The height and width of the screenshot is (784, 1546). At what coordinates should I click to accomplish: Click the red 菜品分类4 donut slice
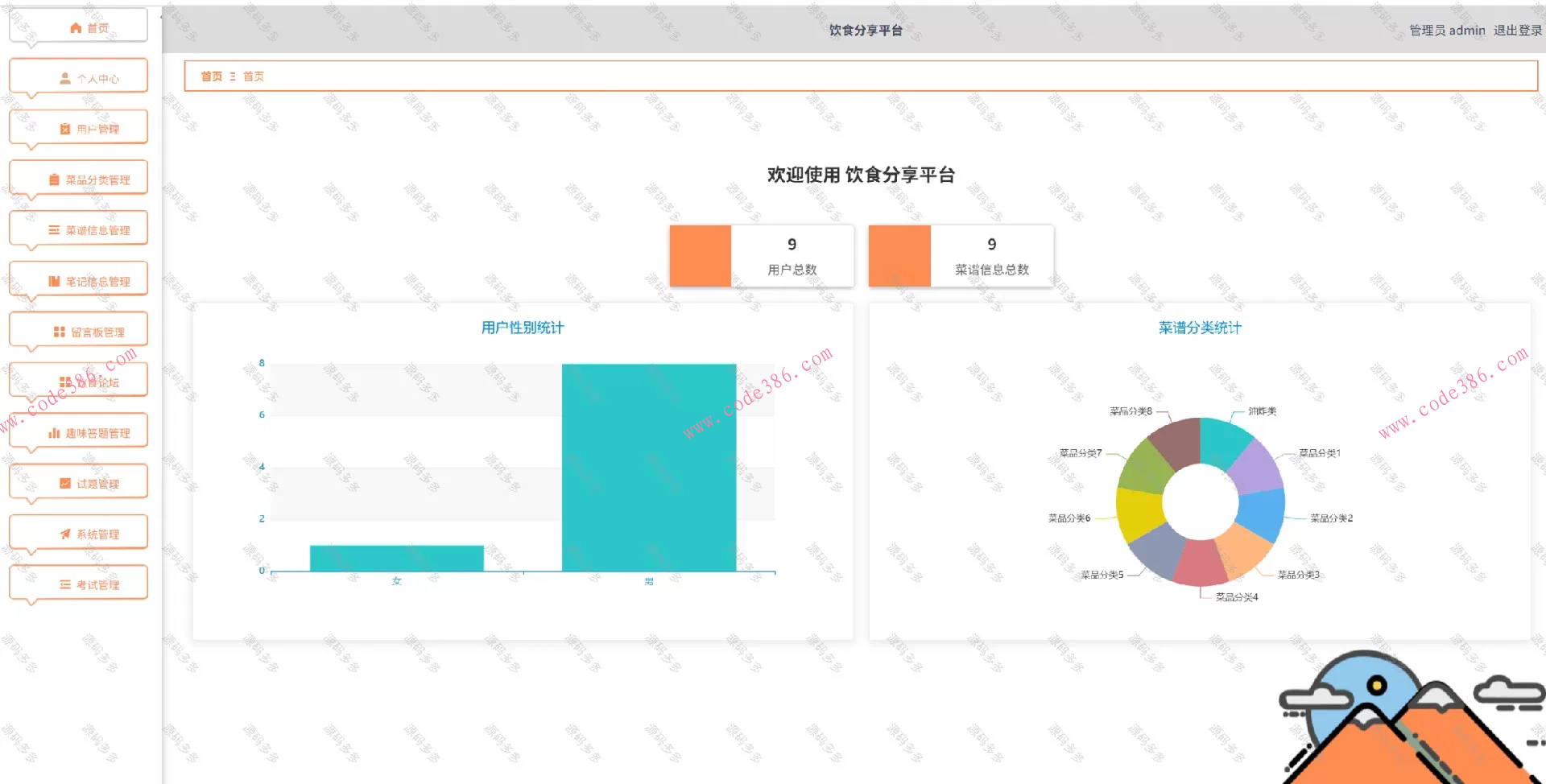1200,562
